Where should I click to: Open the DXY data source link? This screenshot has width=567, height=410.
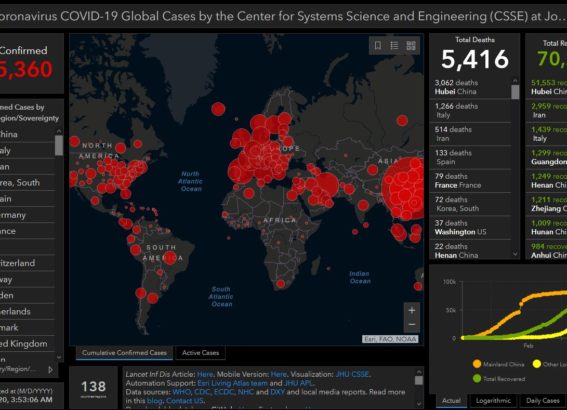[278, 392]
